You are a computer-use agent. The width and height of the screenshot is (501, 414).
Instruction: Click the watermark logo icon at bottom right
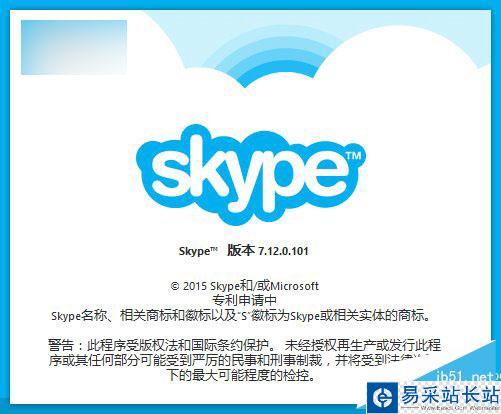coord(383,397)
